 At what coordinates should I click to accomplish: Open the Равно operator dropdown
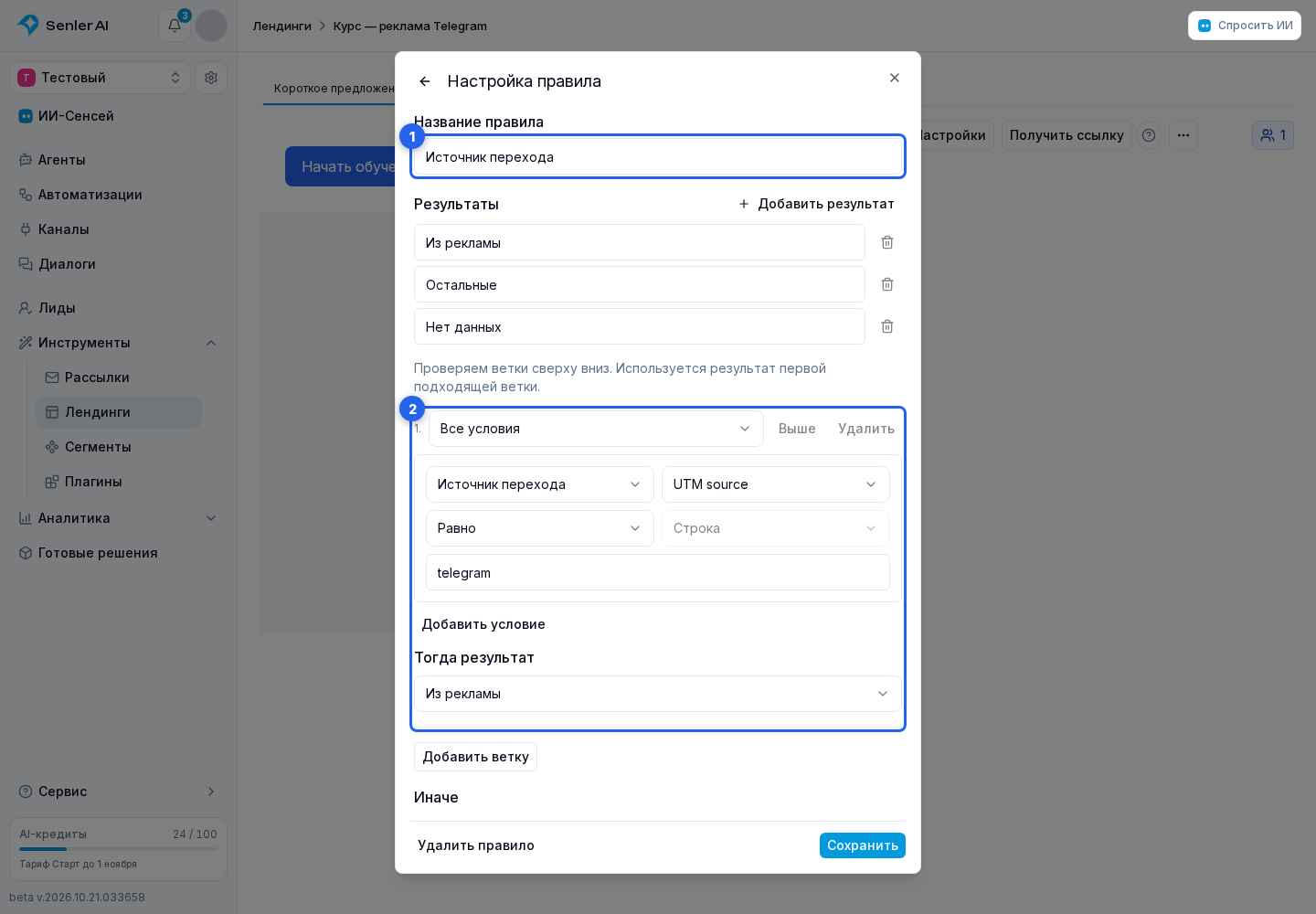point(540,528)
